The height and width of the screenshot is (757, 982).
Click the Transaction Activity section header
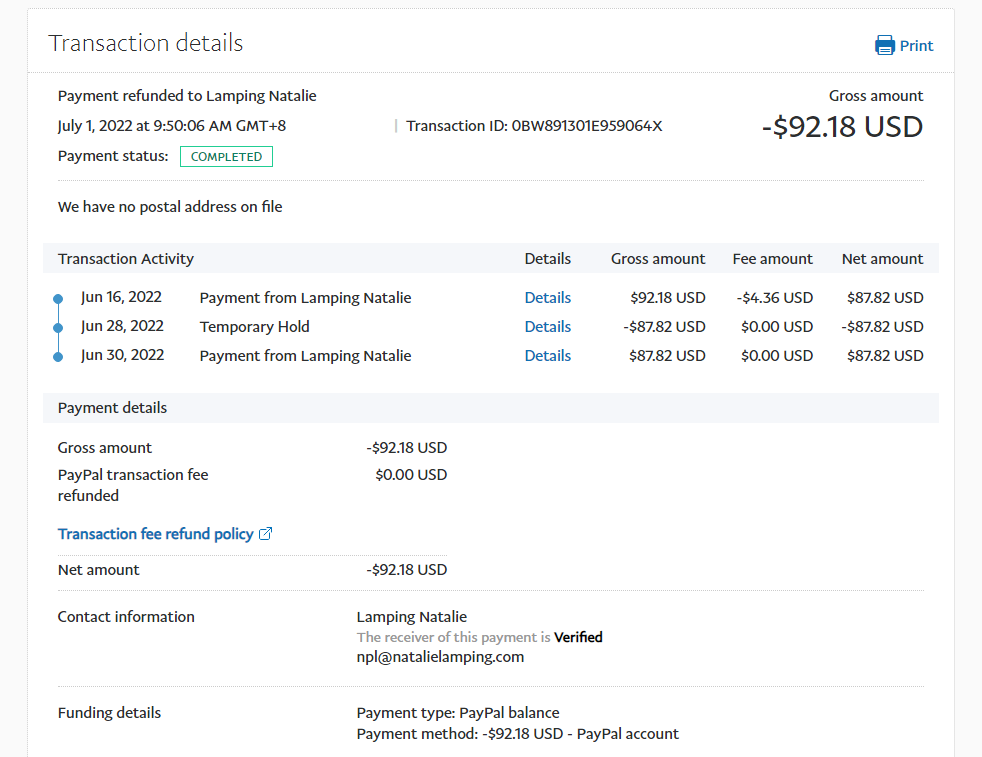point(126,259)
